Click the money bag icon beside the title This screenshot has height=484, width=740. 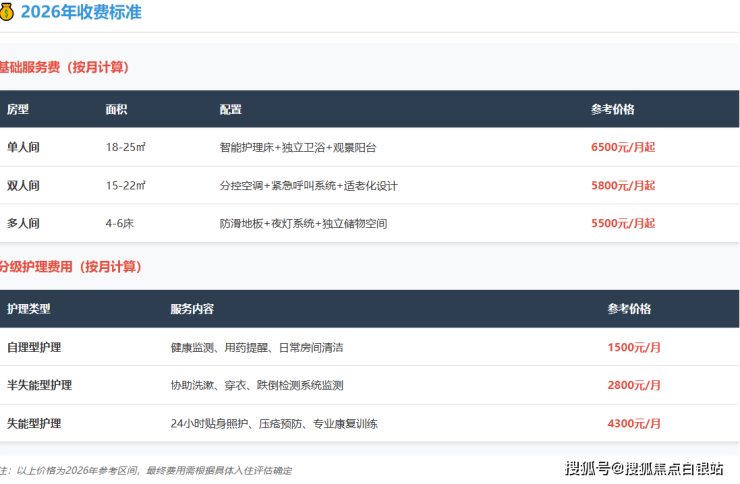[x=7, y=13]
